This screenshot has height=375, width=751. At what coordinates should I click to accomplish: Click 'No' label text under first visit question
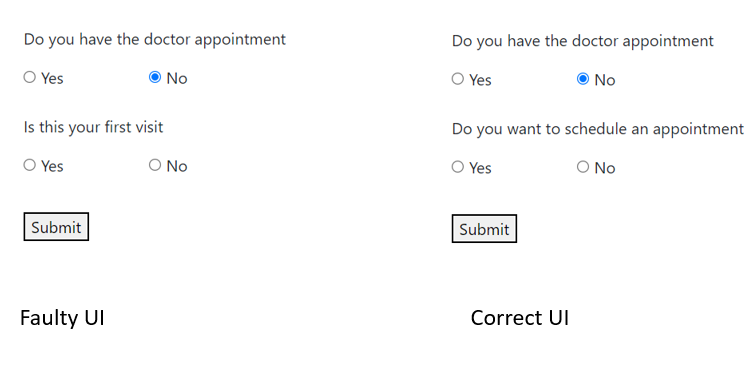pos(177,166)
